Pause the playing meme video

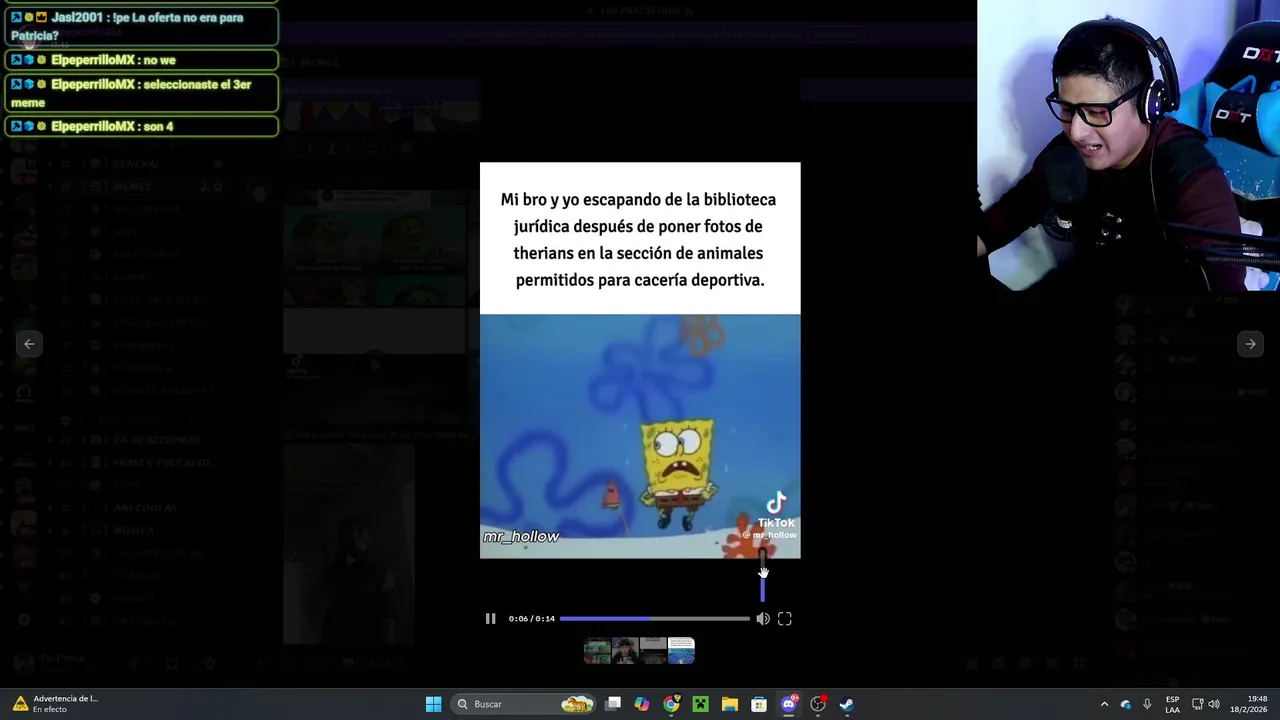tap(490, 619)
